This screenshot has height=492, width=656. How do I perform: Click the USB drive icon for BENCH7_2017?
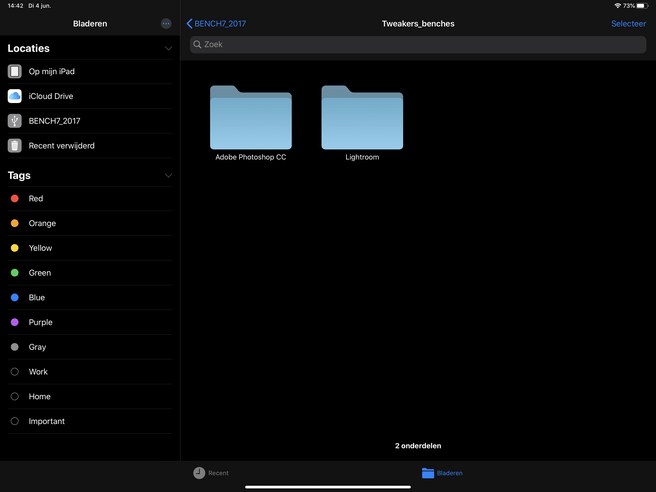[15, 120]
